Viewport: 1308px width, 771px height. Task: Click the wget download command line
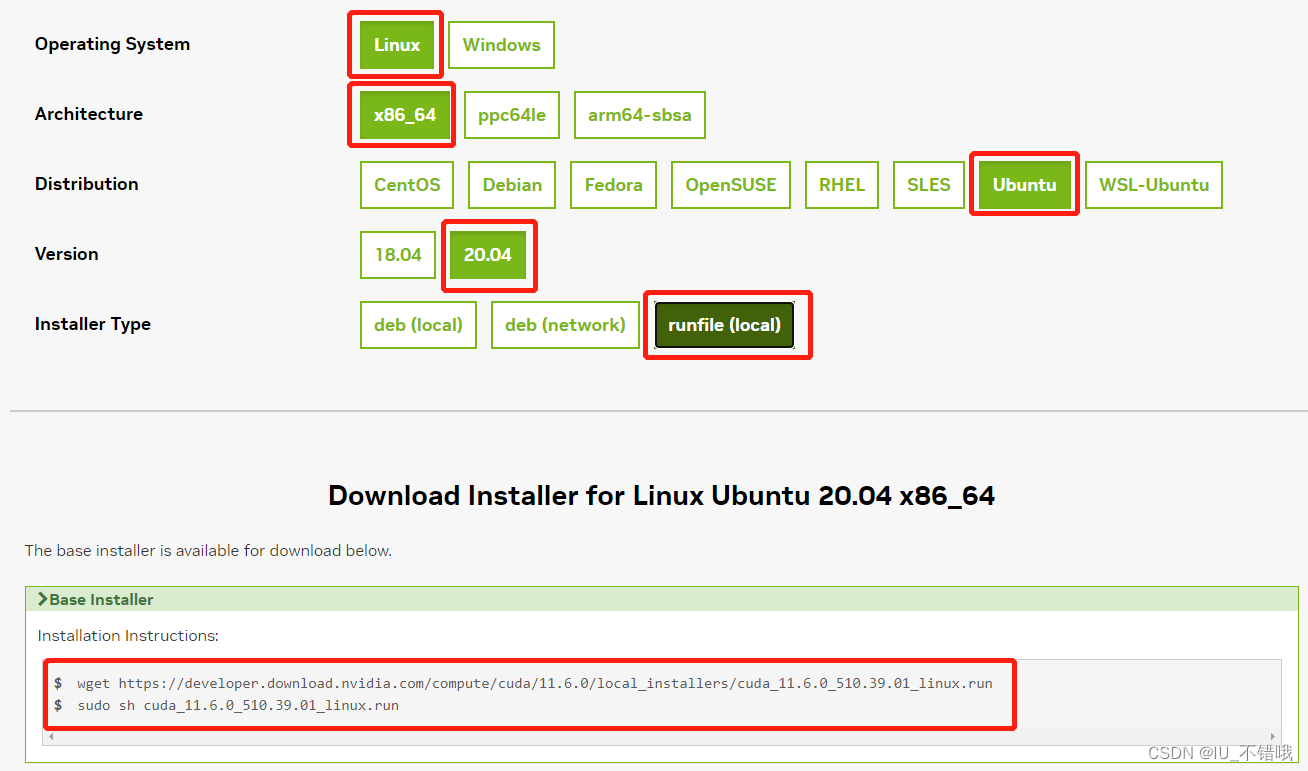(x=535, y=684)
